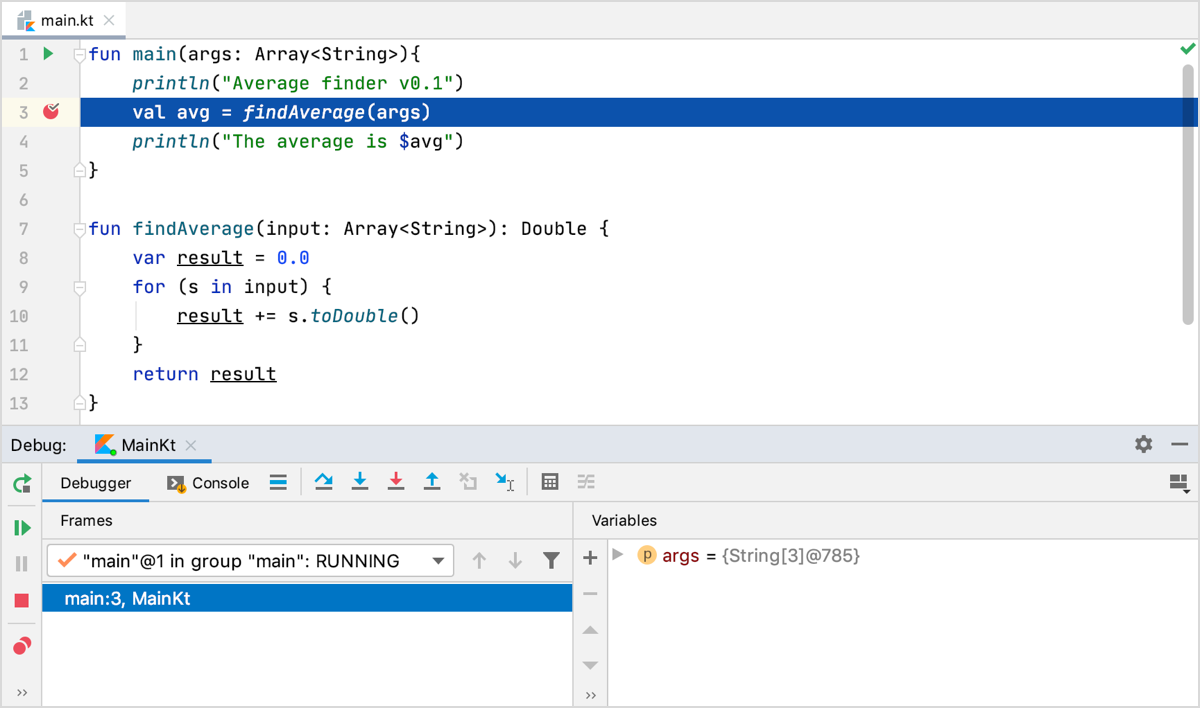Rerun the MainKt debug session
This screenshot has width=1200, height=708.
(22, 484)
